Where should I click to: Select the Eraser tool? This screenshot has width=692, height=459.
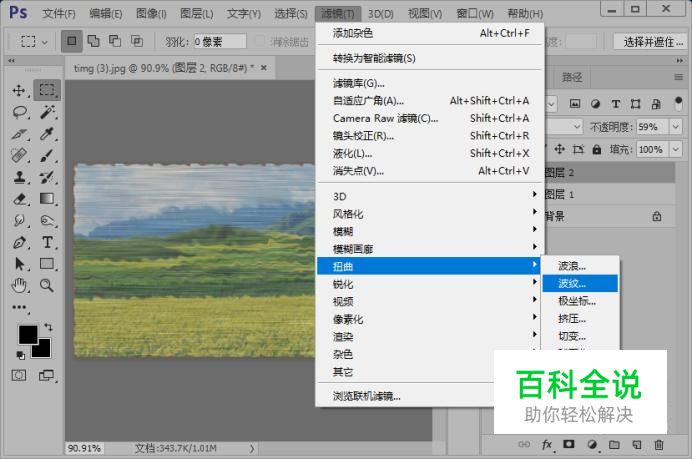click(20, 199)
